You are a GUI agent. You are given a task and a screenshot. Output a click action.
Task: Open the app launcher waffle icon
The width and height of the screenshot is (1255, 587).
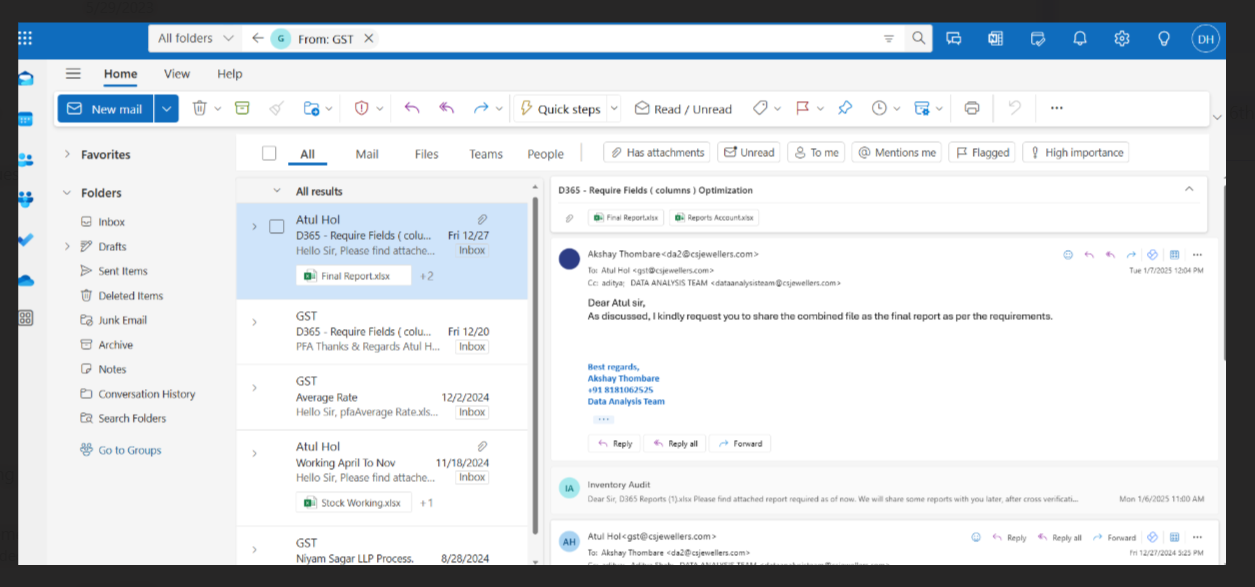tap(25, 38)
